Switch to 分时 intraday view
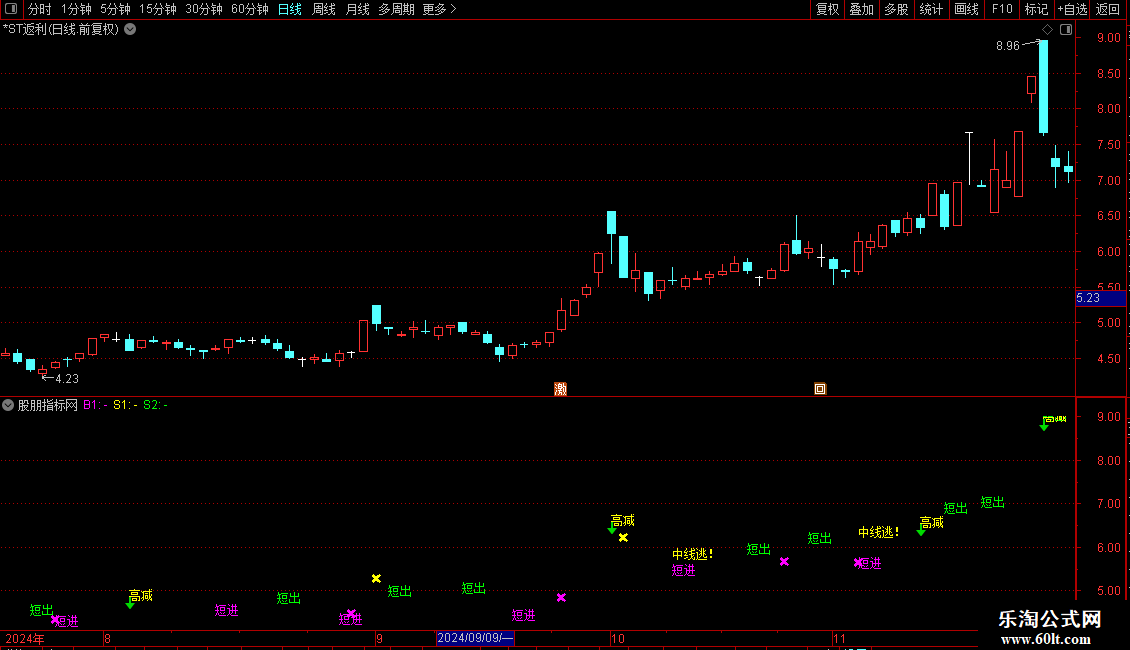This screenshot has height=650, width=1130. (40, 9)
